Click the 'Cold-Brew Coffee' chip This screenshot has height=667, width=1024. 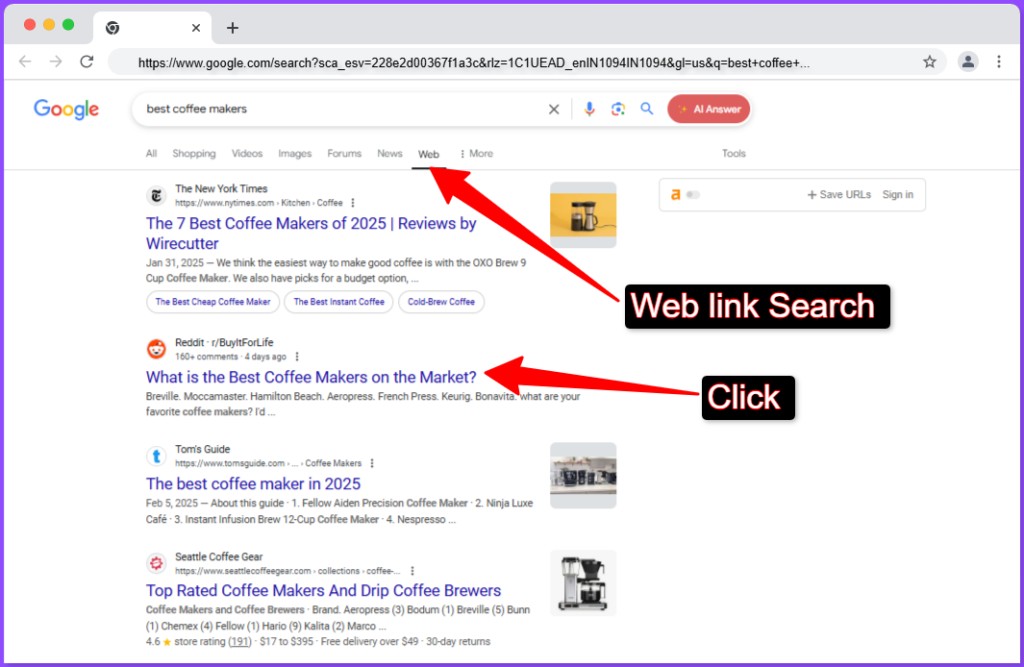click(x=441, y=302)
